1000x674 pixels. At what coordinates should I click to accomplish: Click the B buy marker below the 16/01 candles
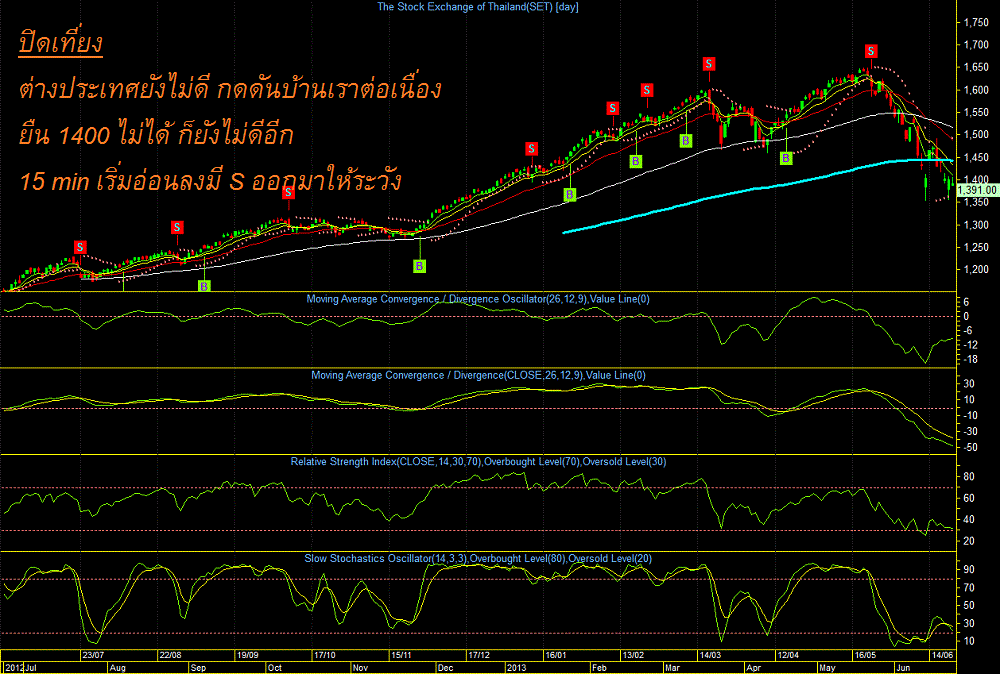point(570,195)
